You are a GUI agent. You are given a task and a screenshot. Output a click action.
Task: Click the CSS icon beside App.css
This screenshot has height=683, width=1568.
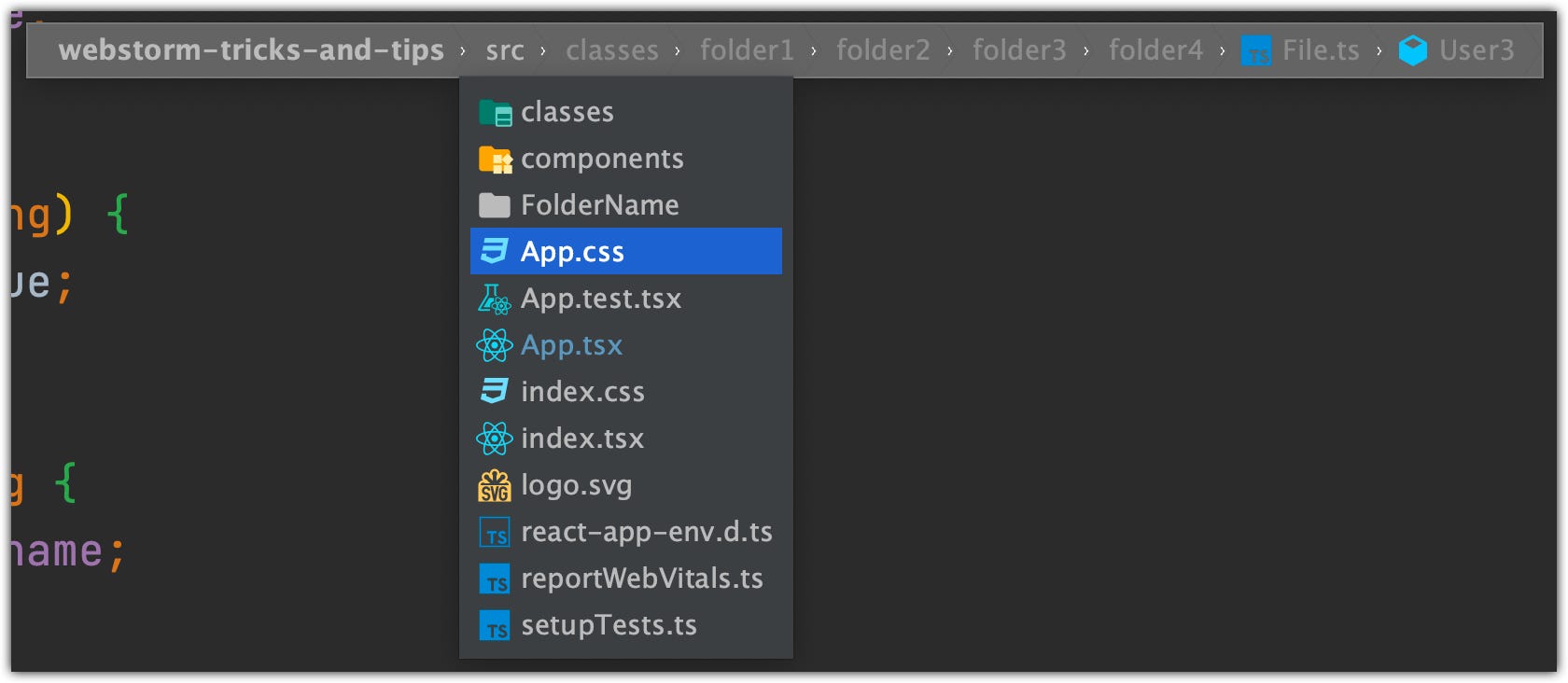495,251
